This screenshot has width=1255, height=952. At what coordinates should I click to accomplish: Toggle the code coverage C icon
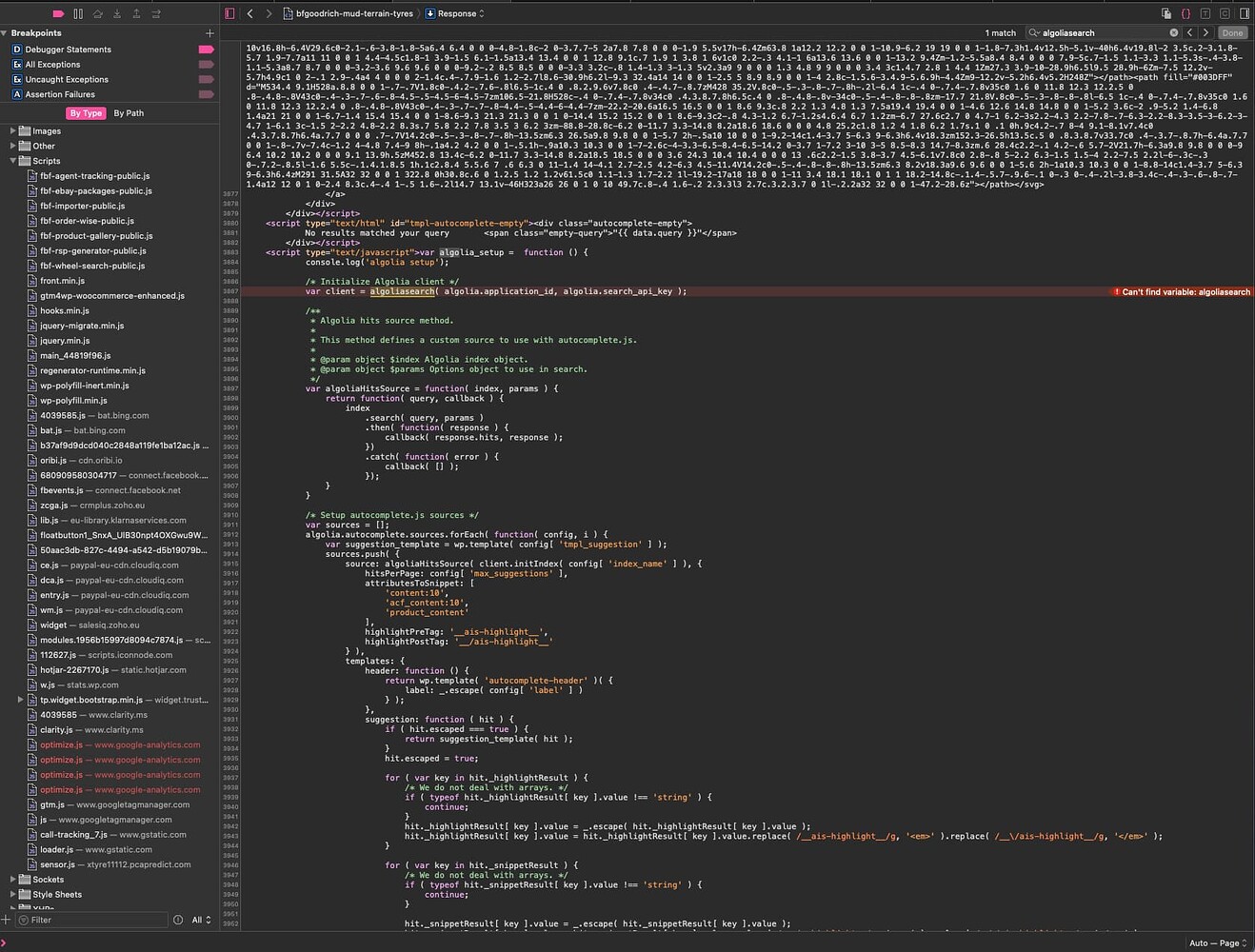[x=1225, y=13]
